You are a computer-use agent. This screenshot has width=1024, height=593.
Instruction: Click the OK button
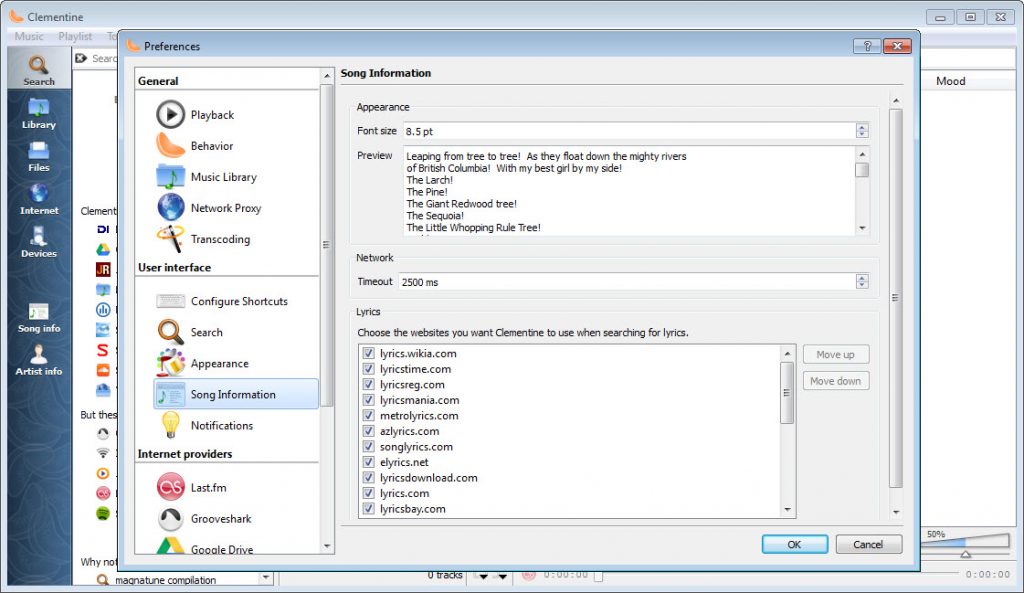click(x=794, y=544)
